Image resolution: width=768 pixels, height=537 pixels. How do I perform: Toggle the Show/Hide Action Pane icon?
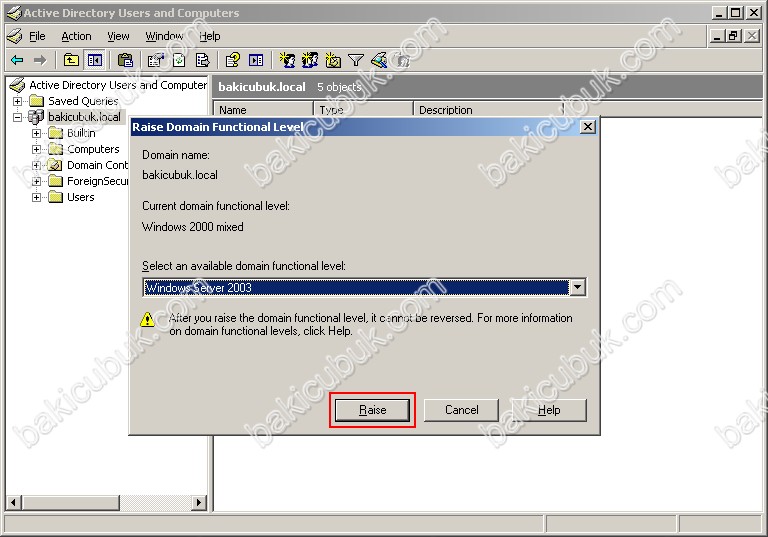tap(256, 60)
